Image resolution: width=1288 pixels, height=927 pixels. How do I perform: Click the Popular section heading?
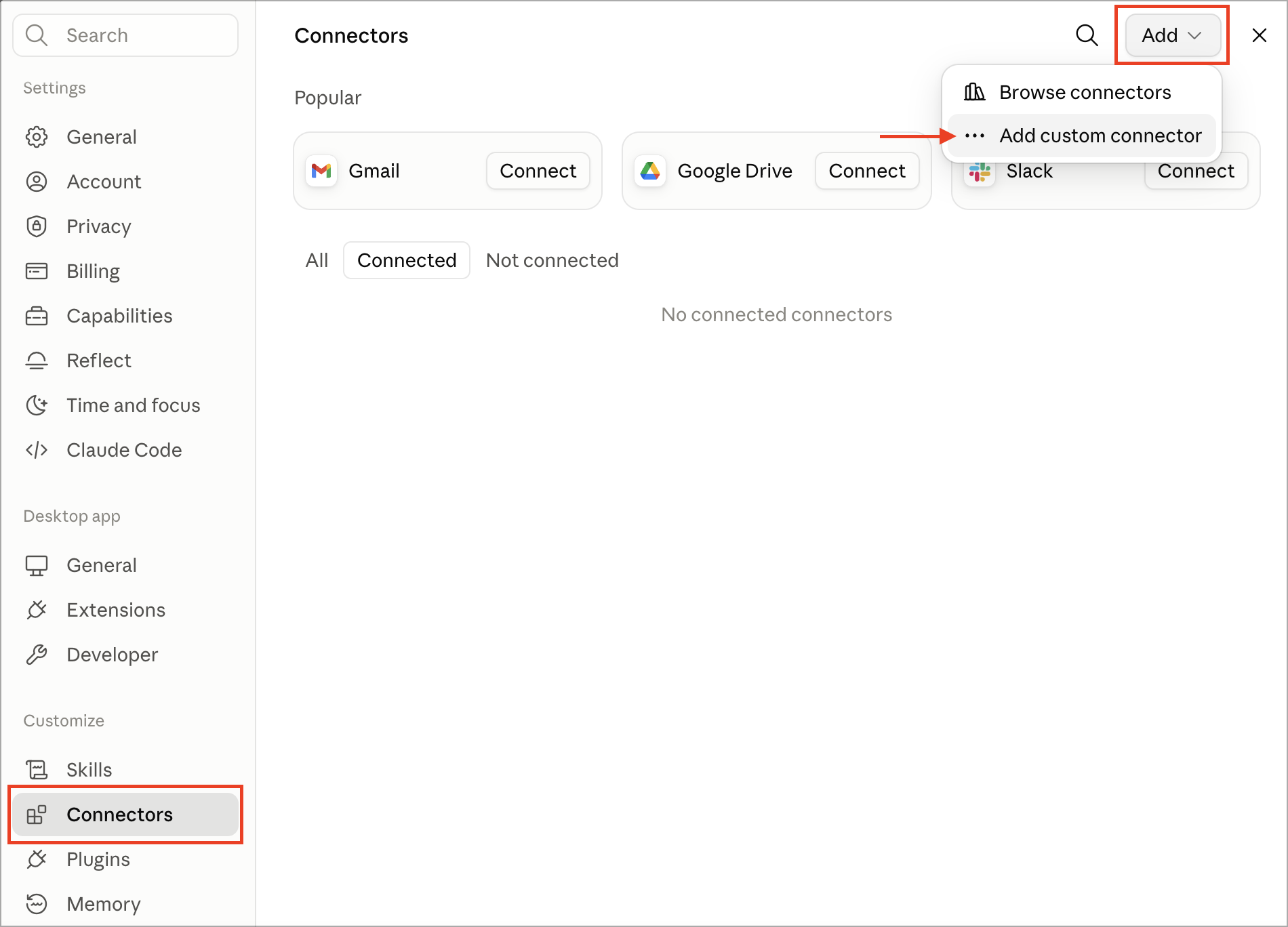coord(328,98)
